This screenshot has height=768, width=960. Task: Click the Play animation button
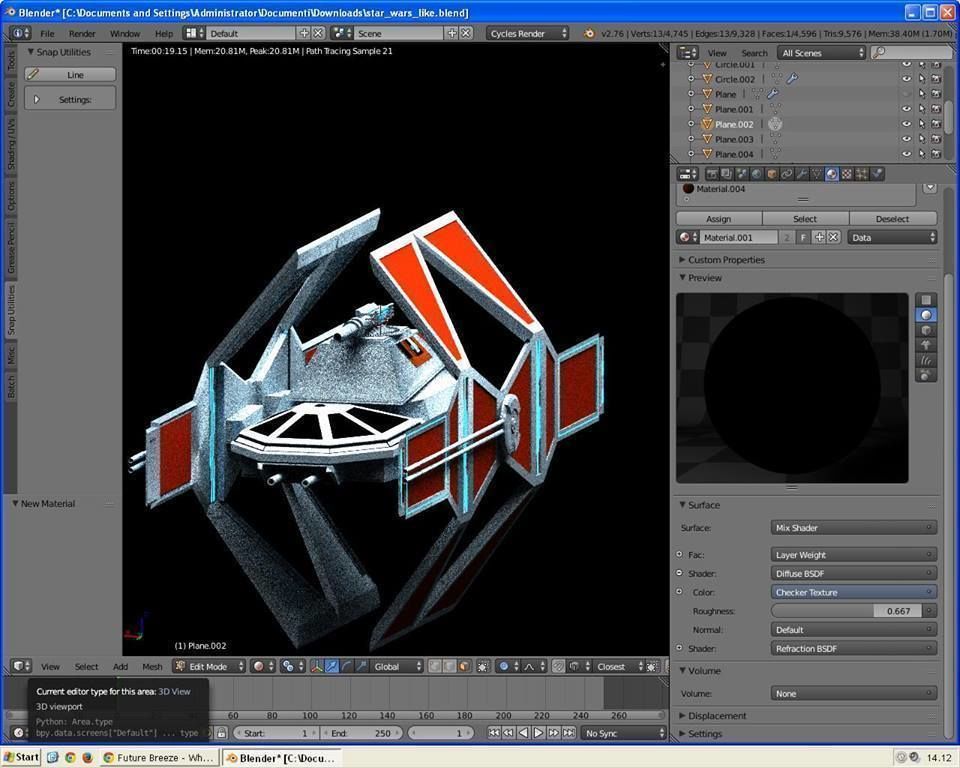(538, 733)
